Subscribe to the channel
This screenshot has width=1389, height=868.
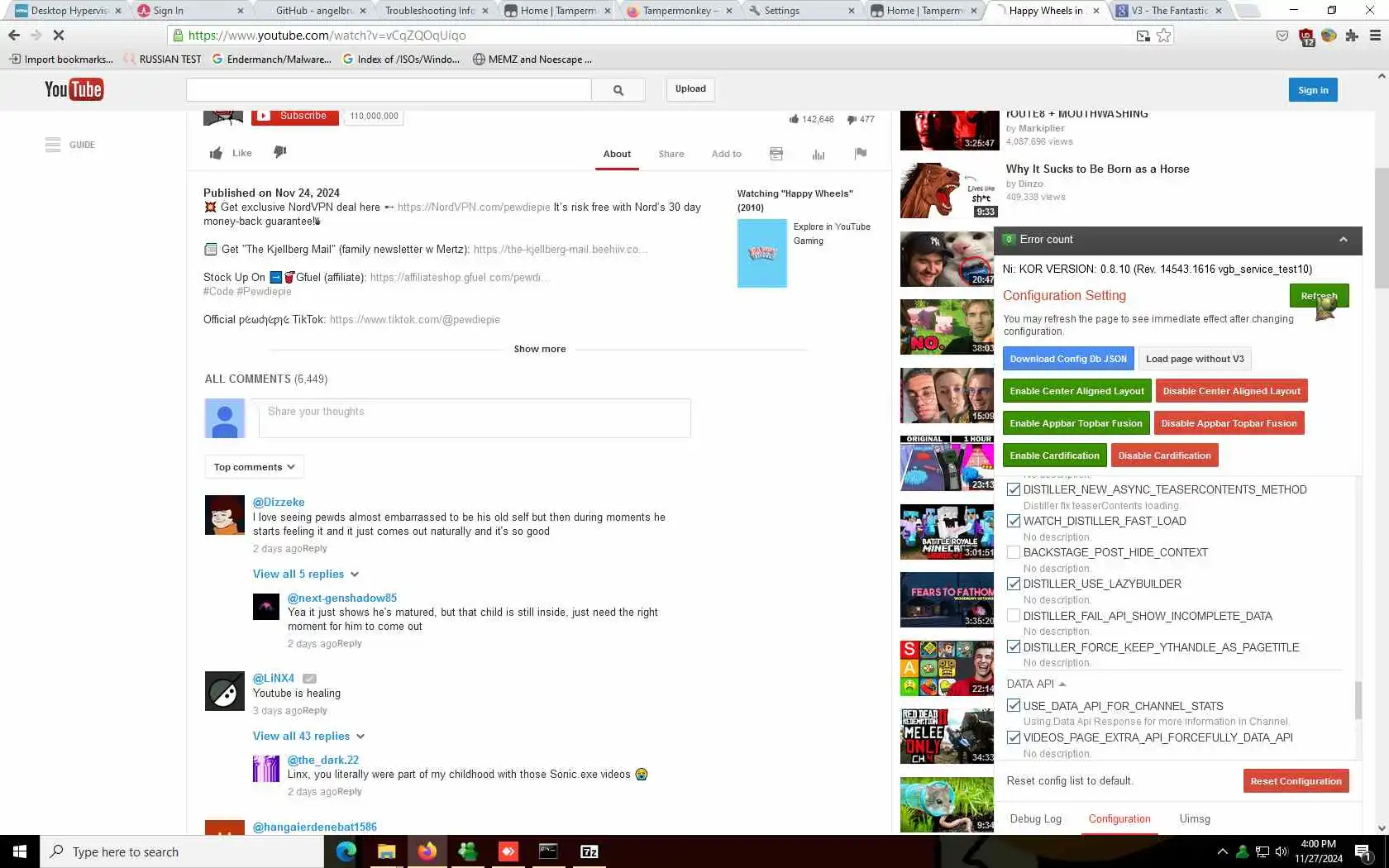tap(295, 117)
